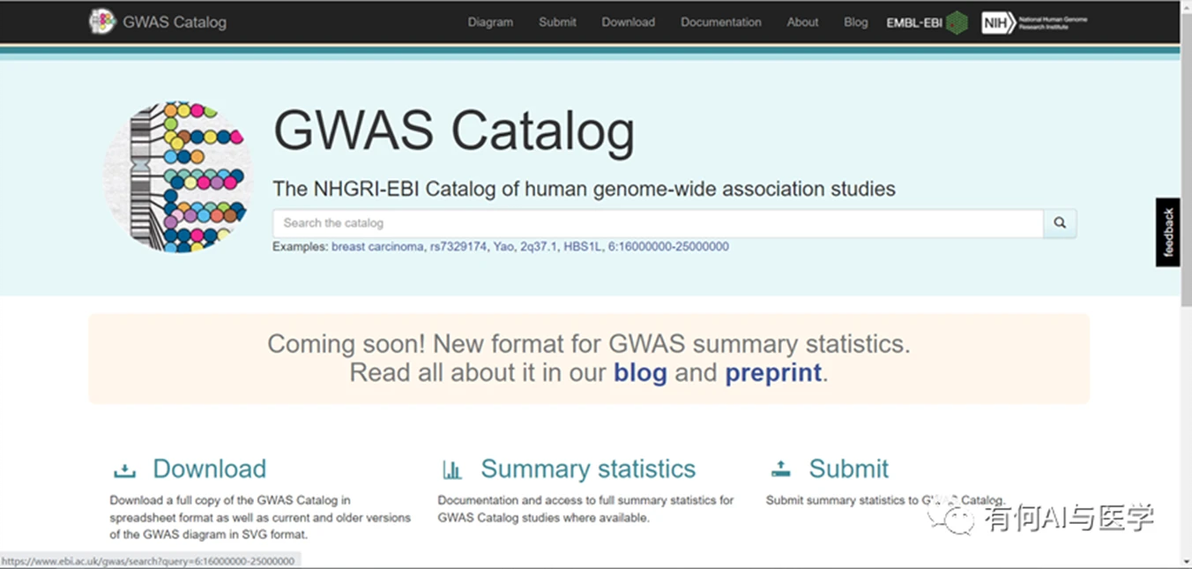This screenshot has height=569, width=1192.
Task: Go to the Submit navbar item
Action: pos(557,22)
